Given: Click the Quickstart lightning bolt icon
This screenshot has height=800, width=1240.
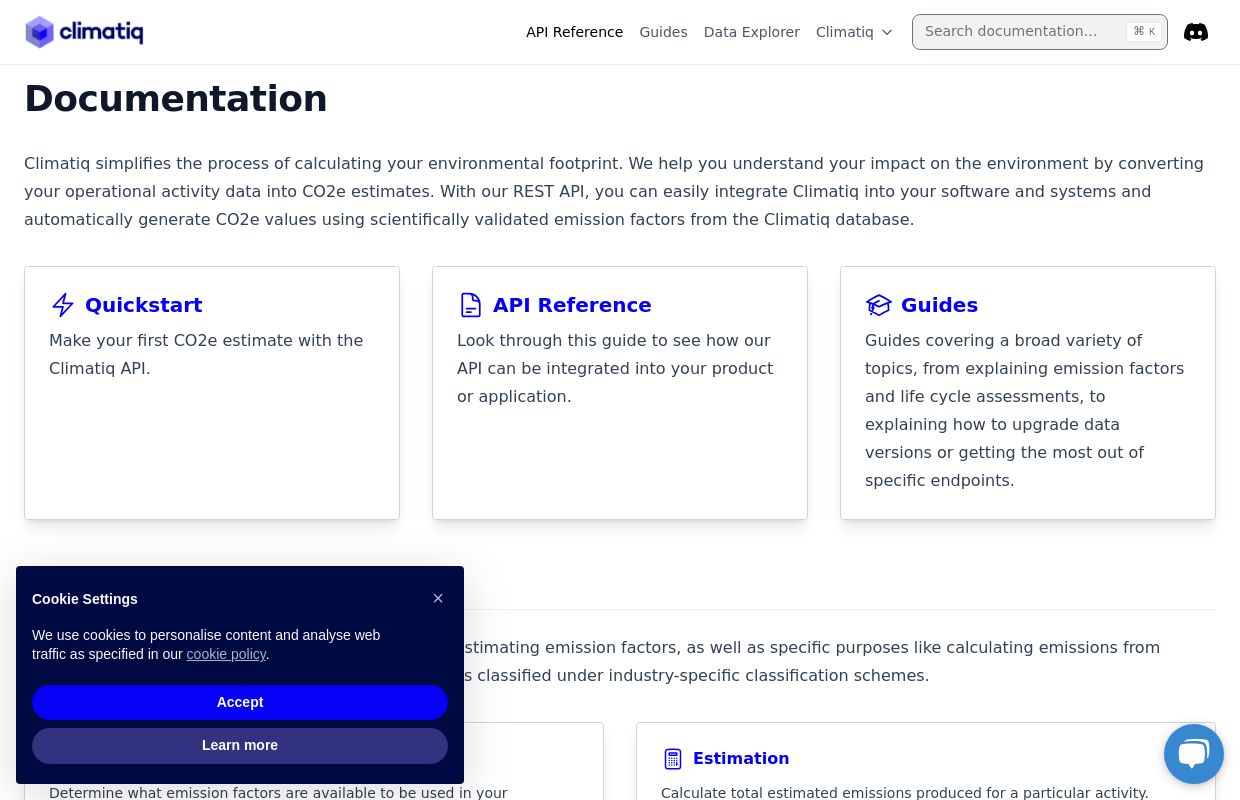Looking at the screenshot, I should pyautogui.click(x=63, y=305).
